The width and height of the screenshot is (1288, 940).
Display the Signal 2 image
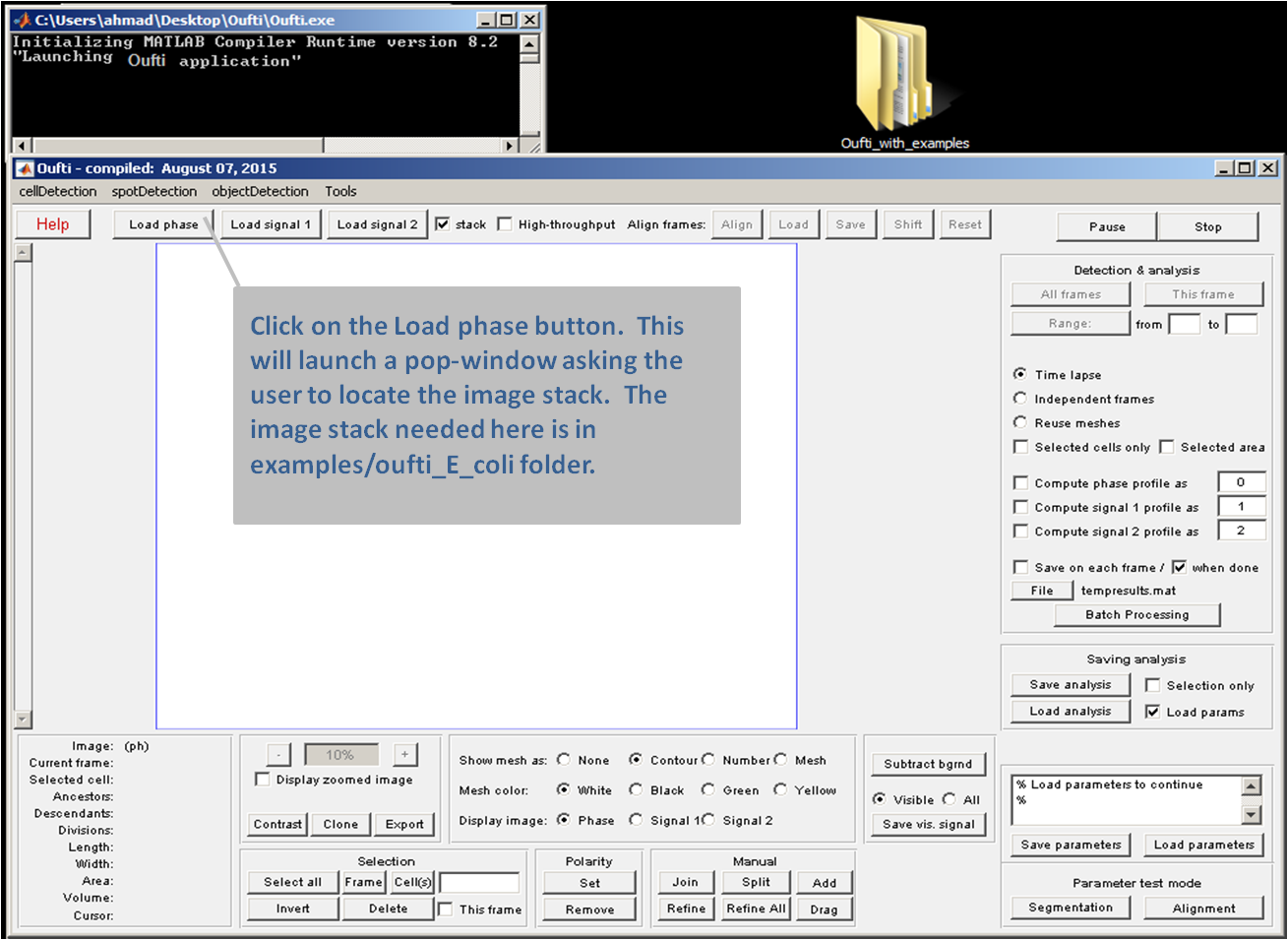click(x=708, y=820)
